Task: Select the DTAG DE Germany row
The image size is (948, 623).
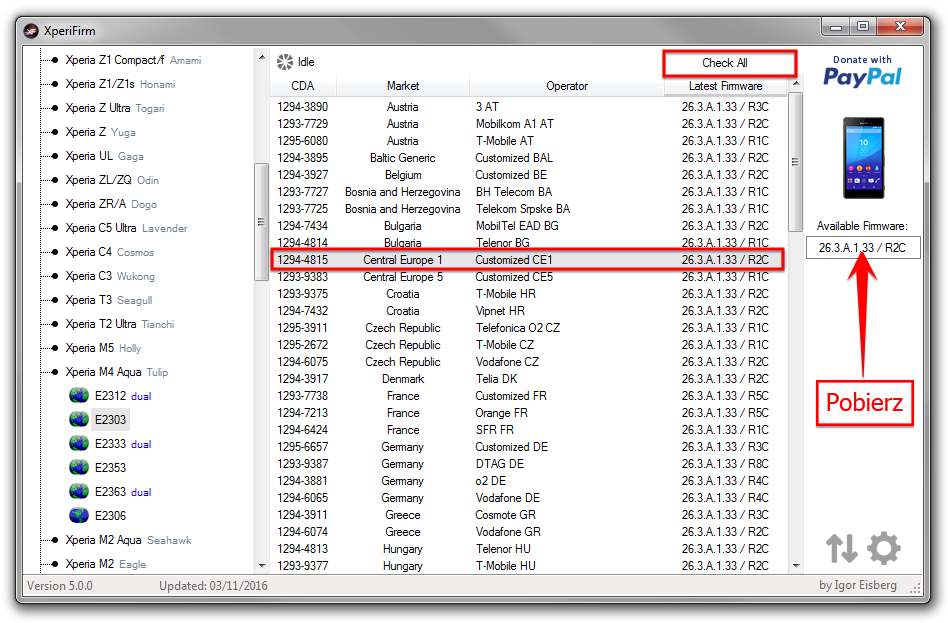Action: (x=528, y=463)
